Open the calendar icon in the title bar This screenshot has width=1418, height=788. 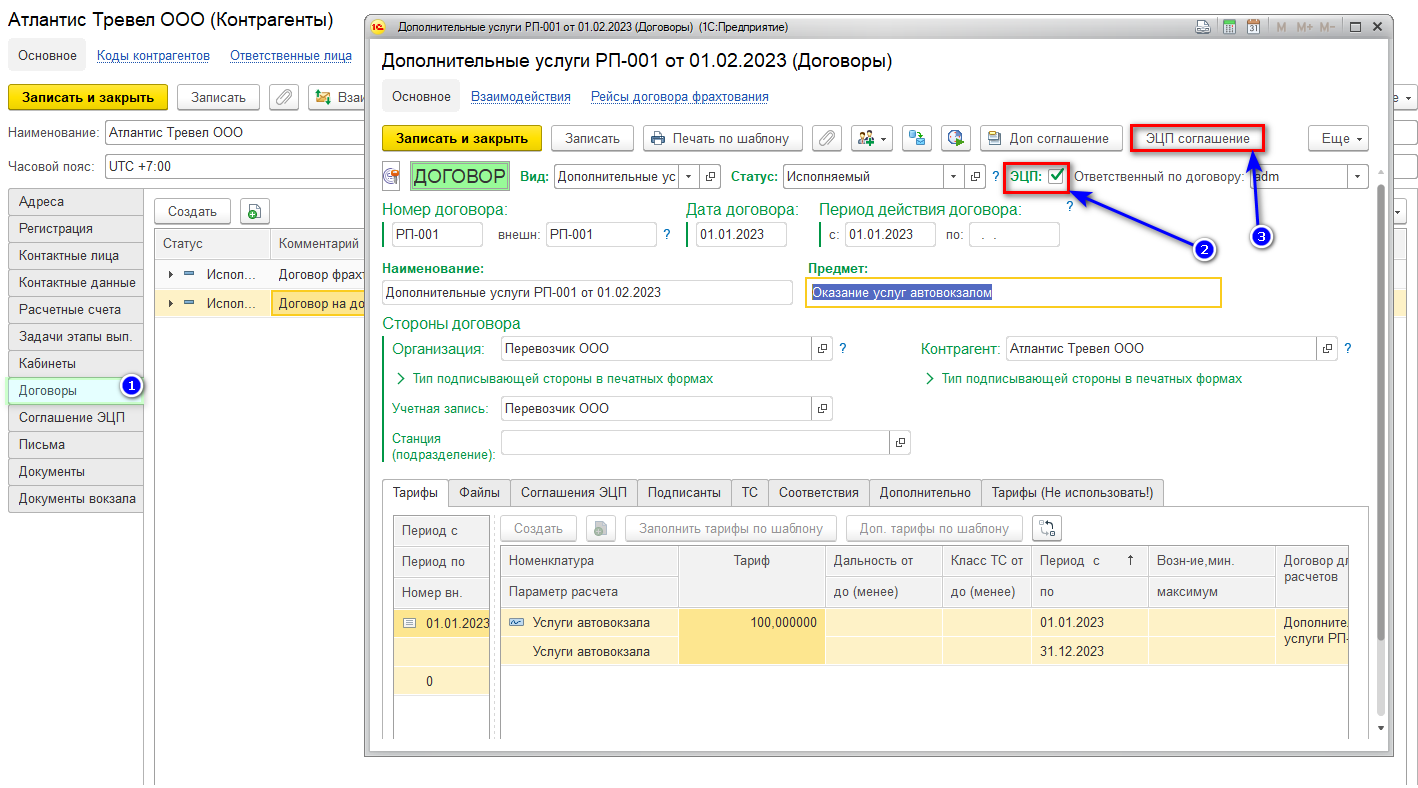[1253, 27]
